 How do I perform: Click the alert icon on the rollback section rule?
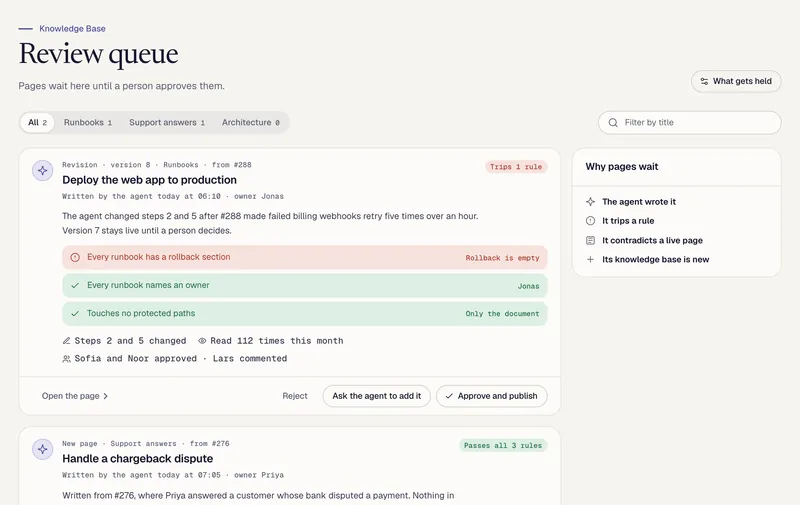[x=75, y=257]
